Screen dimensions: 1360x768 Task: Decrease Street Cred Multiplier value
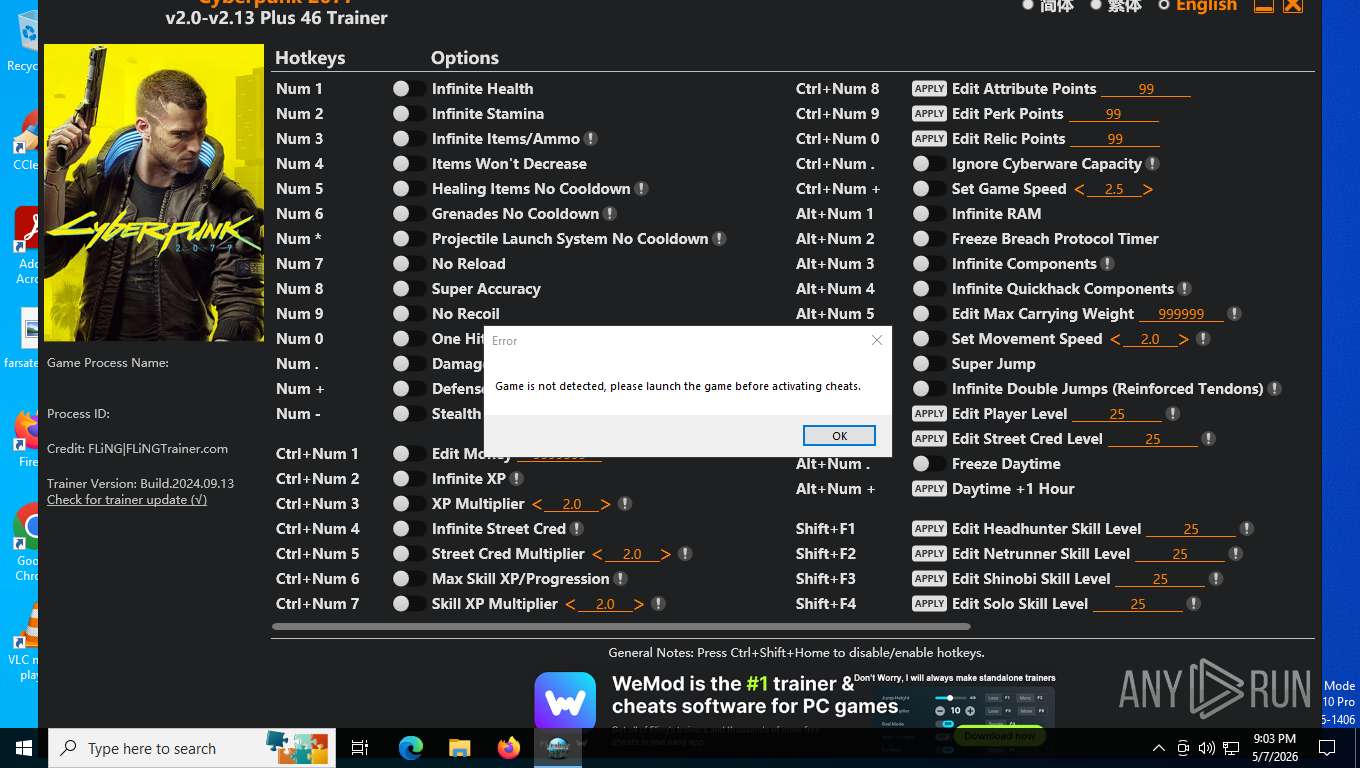[x=597, y=555]
